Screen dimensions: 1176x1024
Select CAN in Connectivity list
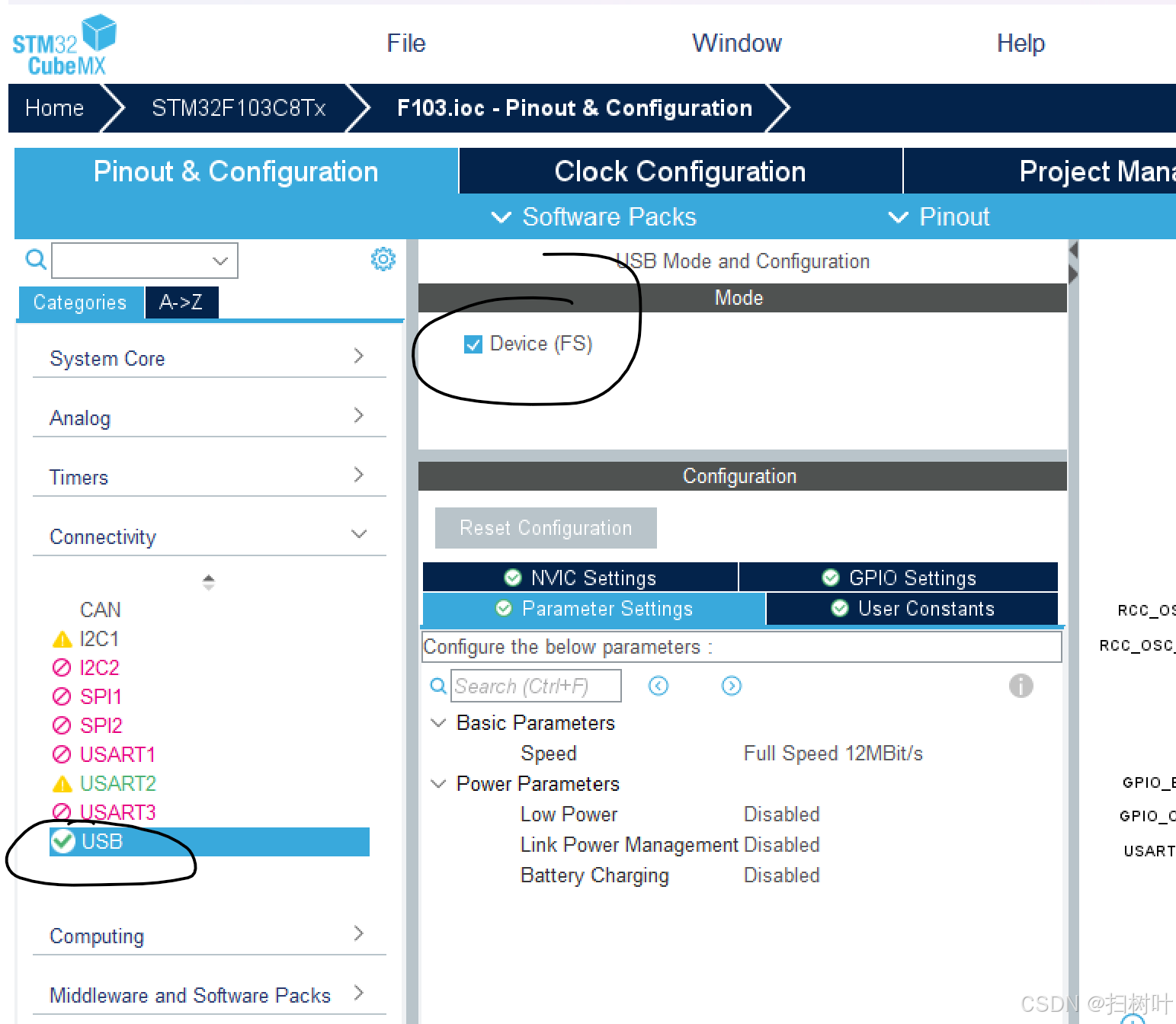(101, 610)
